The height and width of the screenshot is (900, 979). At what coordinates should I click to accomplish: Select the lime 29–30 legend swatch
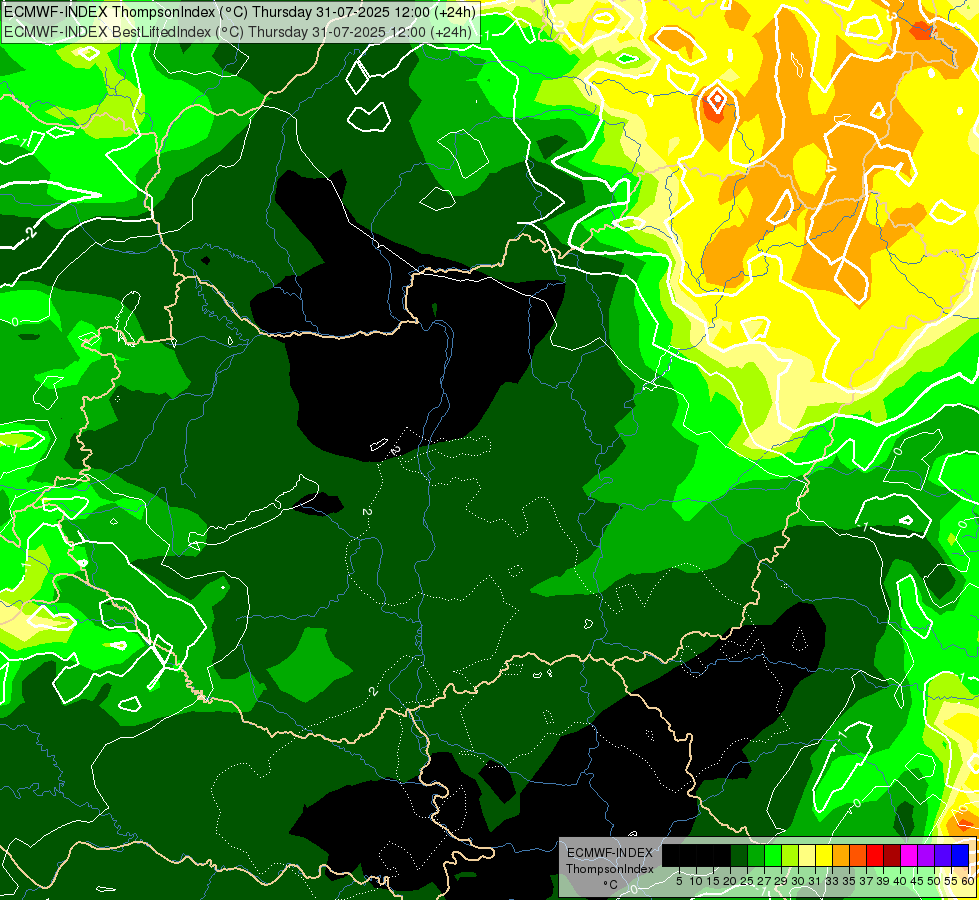(x=790, y=855)
